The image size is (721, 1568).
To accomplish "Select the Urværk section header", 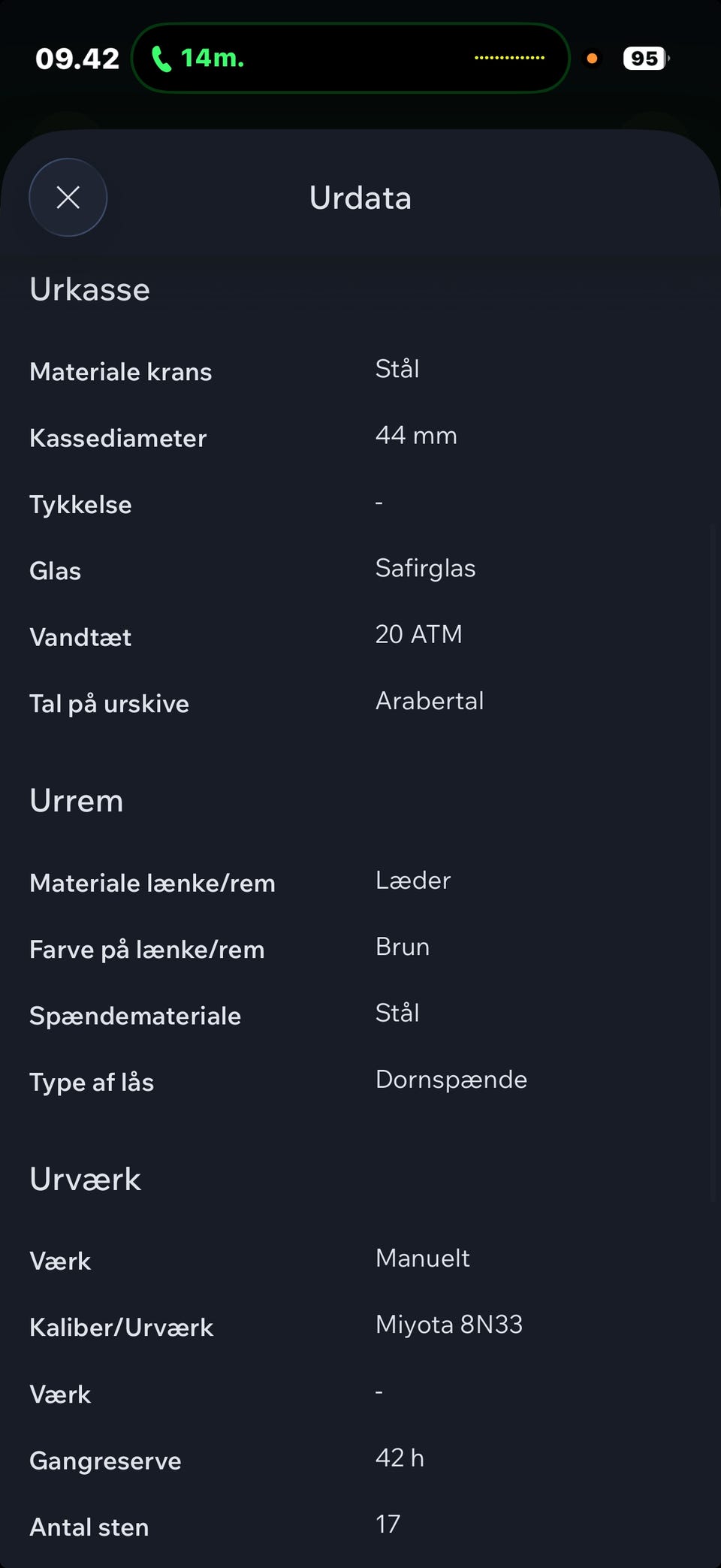I will 86,1180.
